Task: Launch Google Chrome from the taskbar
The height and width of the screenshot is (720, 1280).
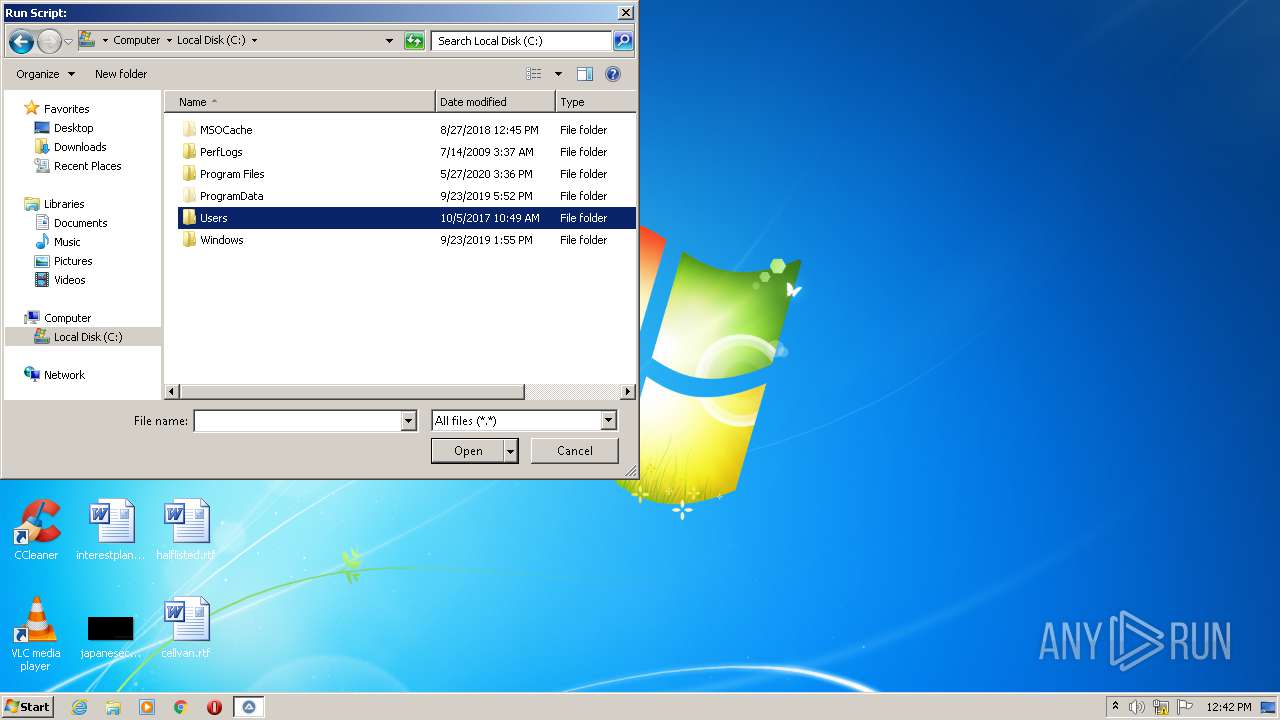Action: tap(181, 707)
